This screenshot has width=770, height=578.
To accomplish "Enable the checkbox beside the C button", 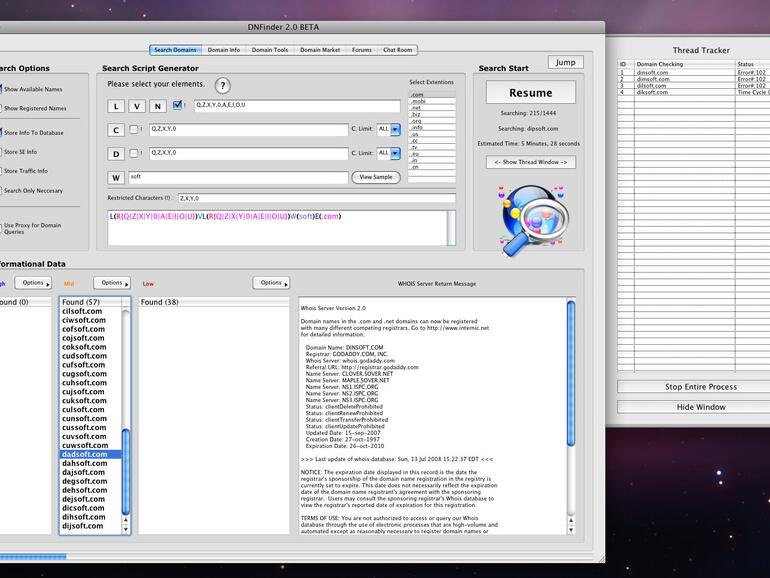I will click(x=132, y=129).
